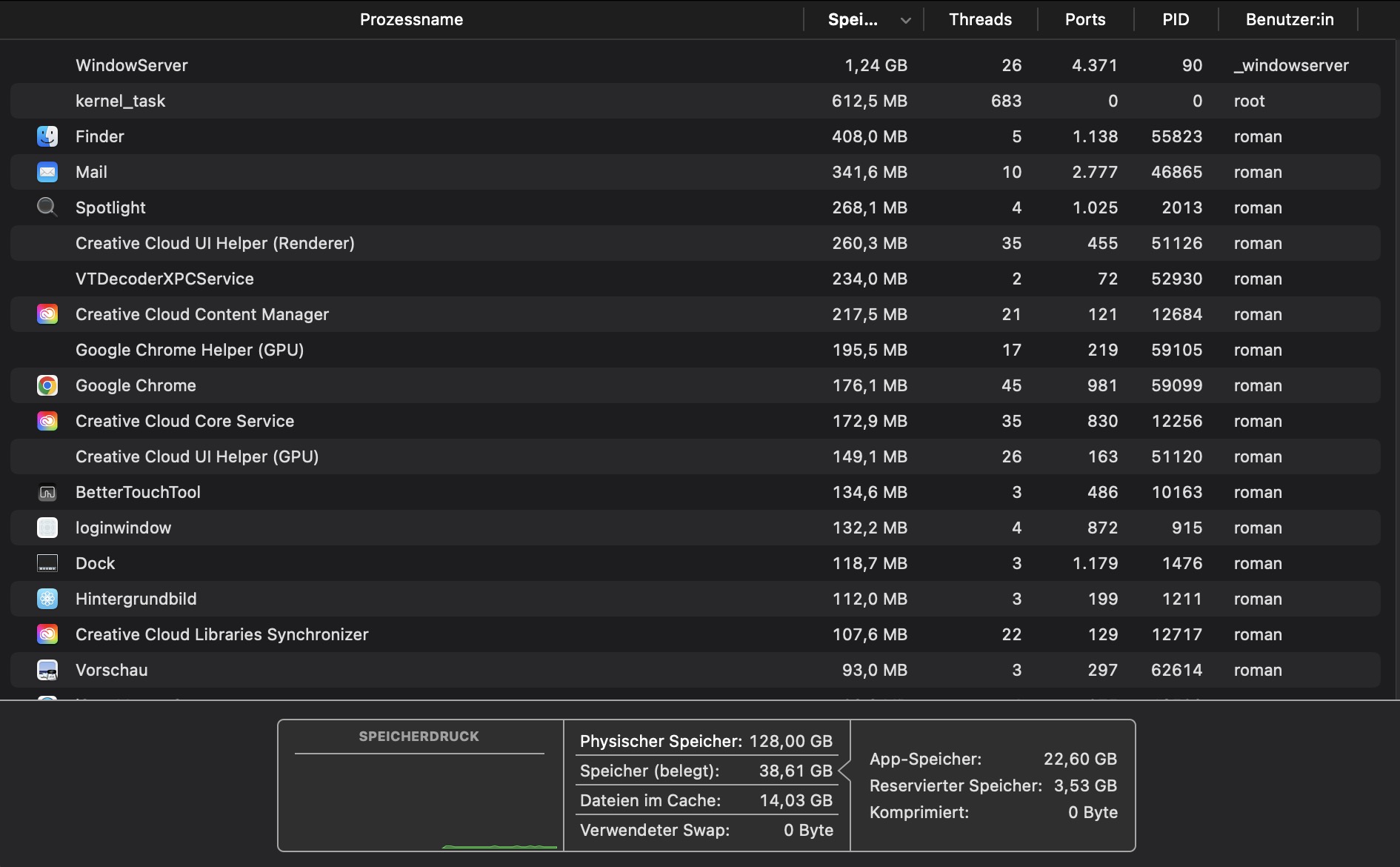
Task: Click the Creative Cloud Content Manager icon
Action: point(47,314)
